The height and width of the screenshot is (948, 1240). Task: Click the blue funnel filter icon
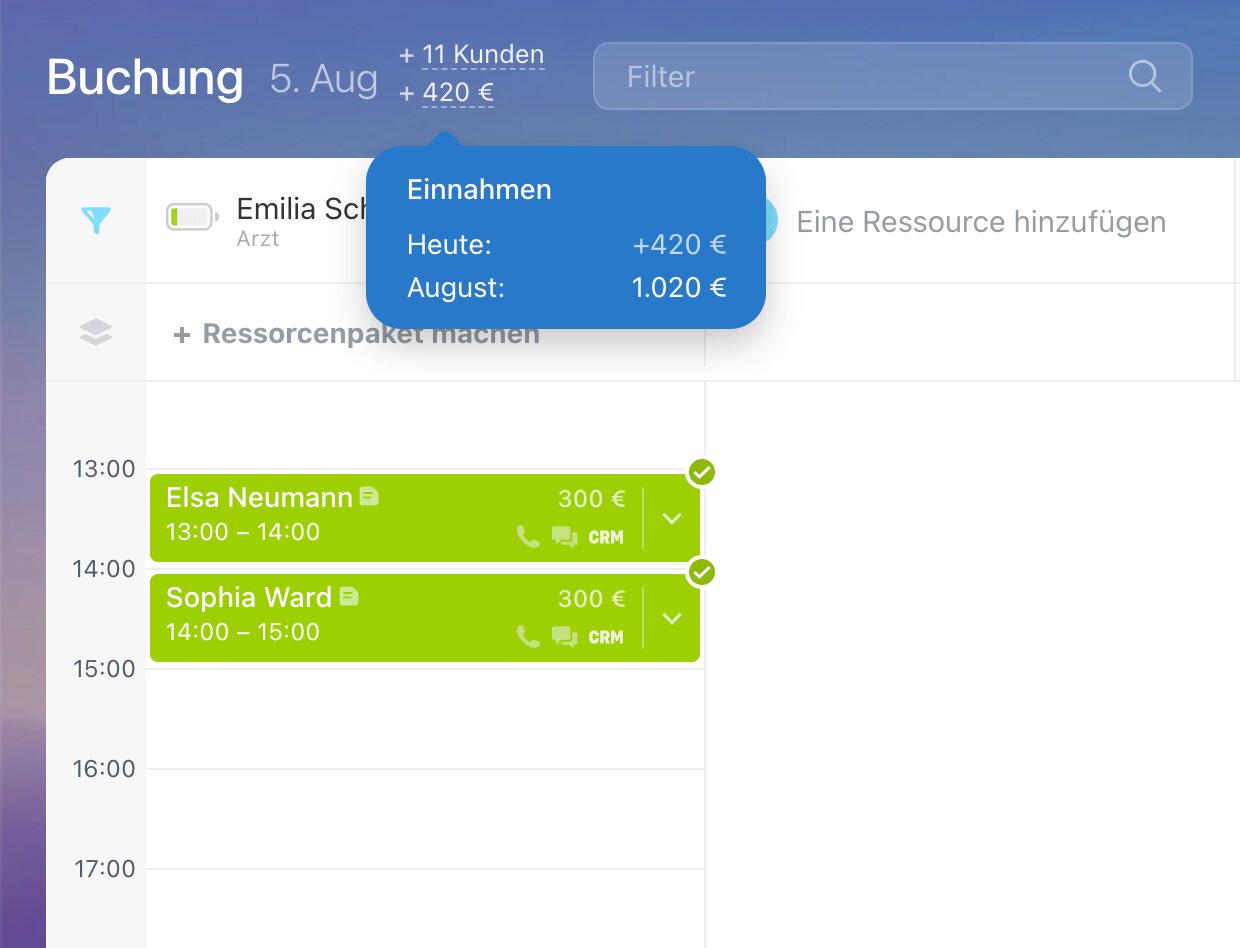click(96, 220)
